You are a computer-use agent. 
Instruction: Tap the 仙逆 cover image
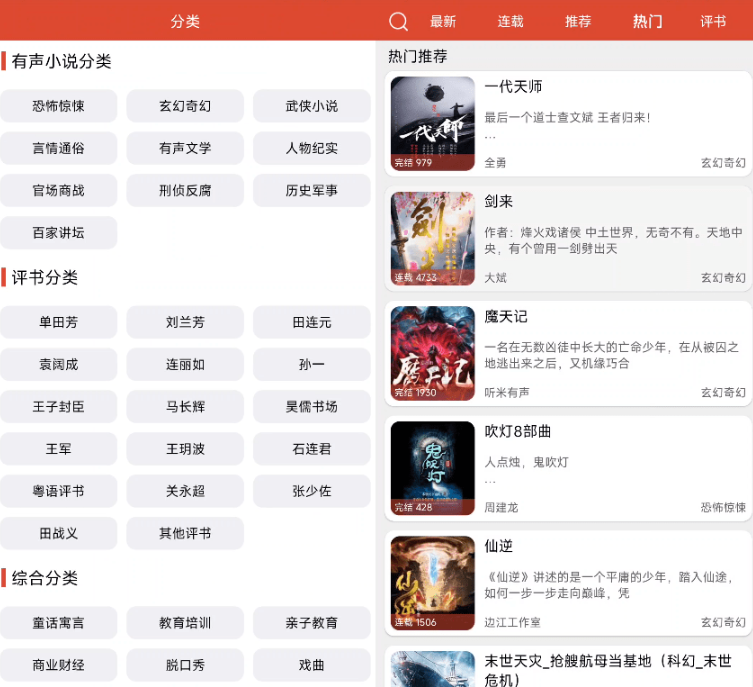coord(433,583)
